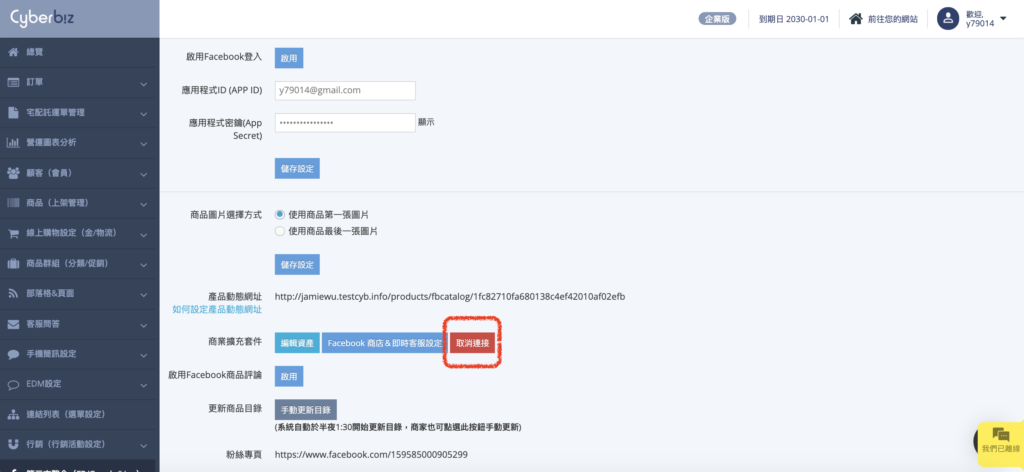The height and width of the screenshot is (472, 1024).
Task: Expand the 客服問答 chevron
Action: click(x=144, y=325)
